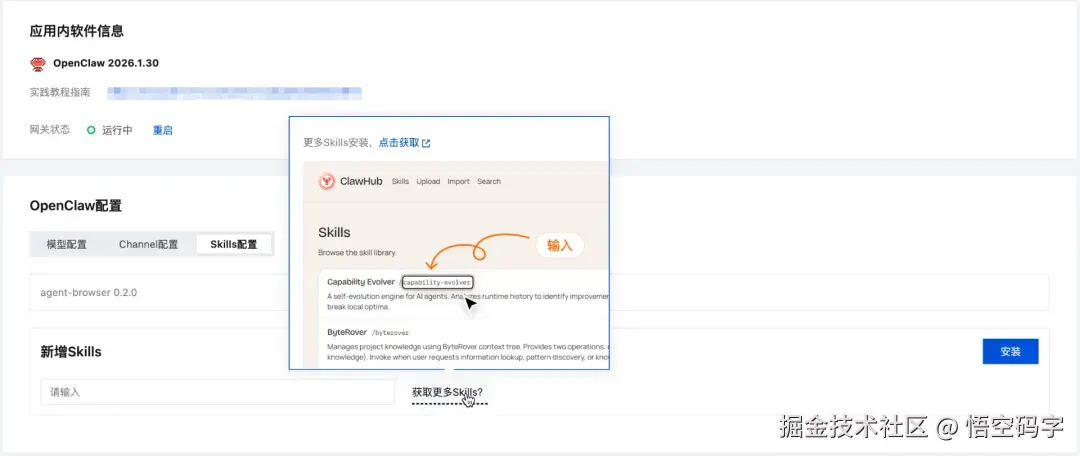
Task: Click the green running status indicator
Action: pos(91,129)
